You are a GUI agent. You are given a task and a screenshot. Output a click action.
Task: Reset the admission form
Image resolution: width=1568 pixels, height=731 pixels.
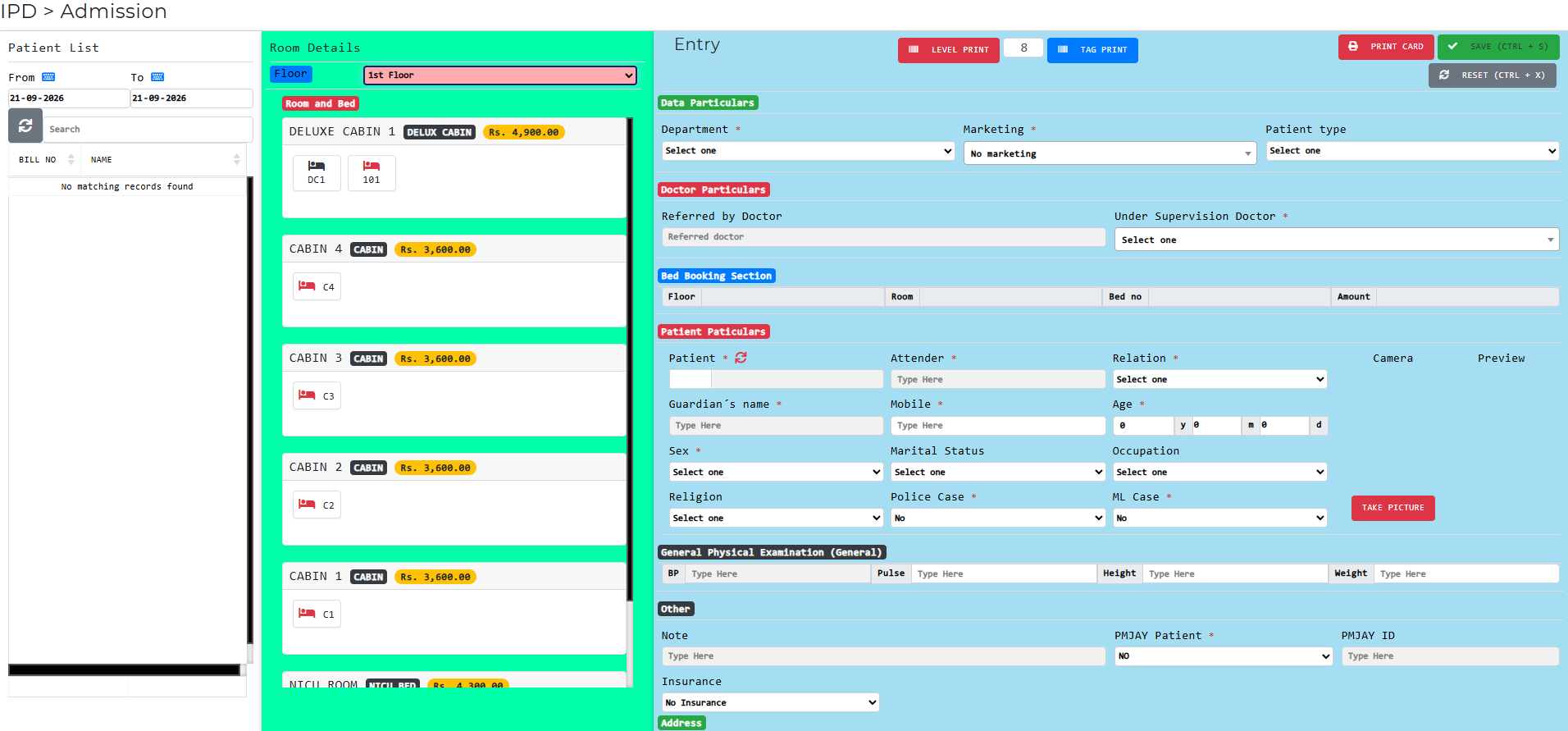[1493, 75]
